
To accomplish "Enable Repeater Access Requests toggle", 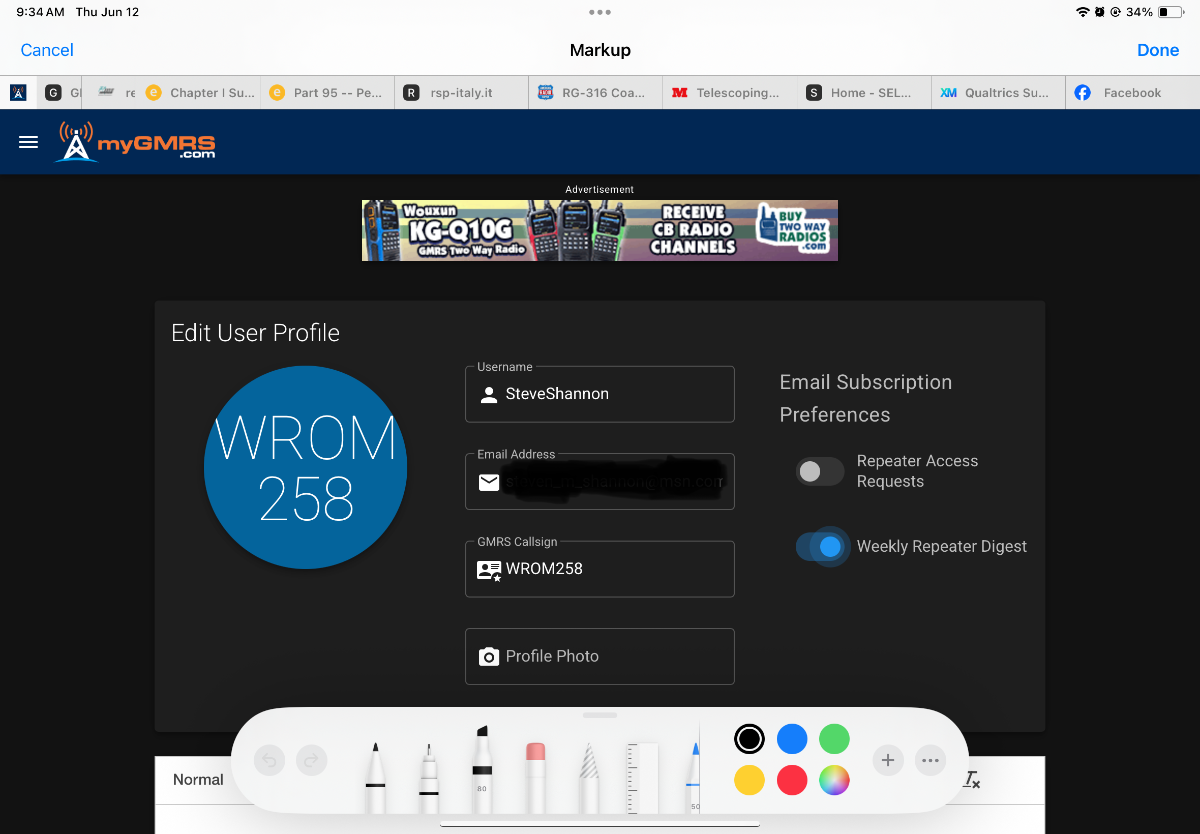I will [820, 471].
